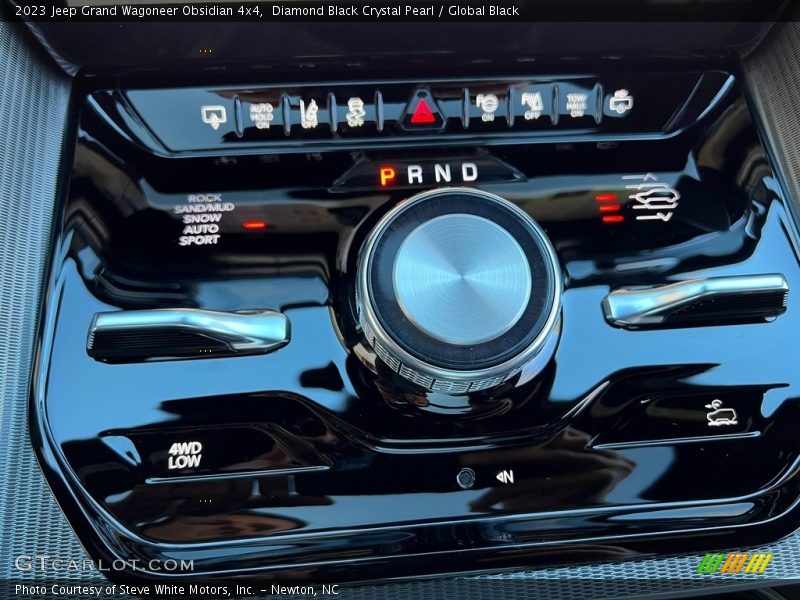Image resolution: width=800 pixels, height=600 pixels.
Task: Select the SPORT drive mode
Action: pos(199,240)
